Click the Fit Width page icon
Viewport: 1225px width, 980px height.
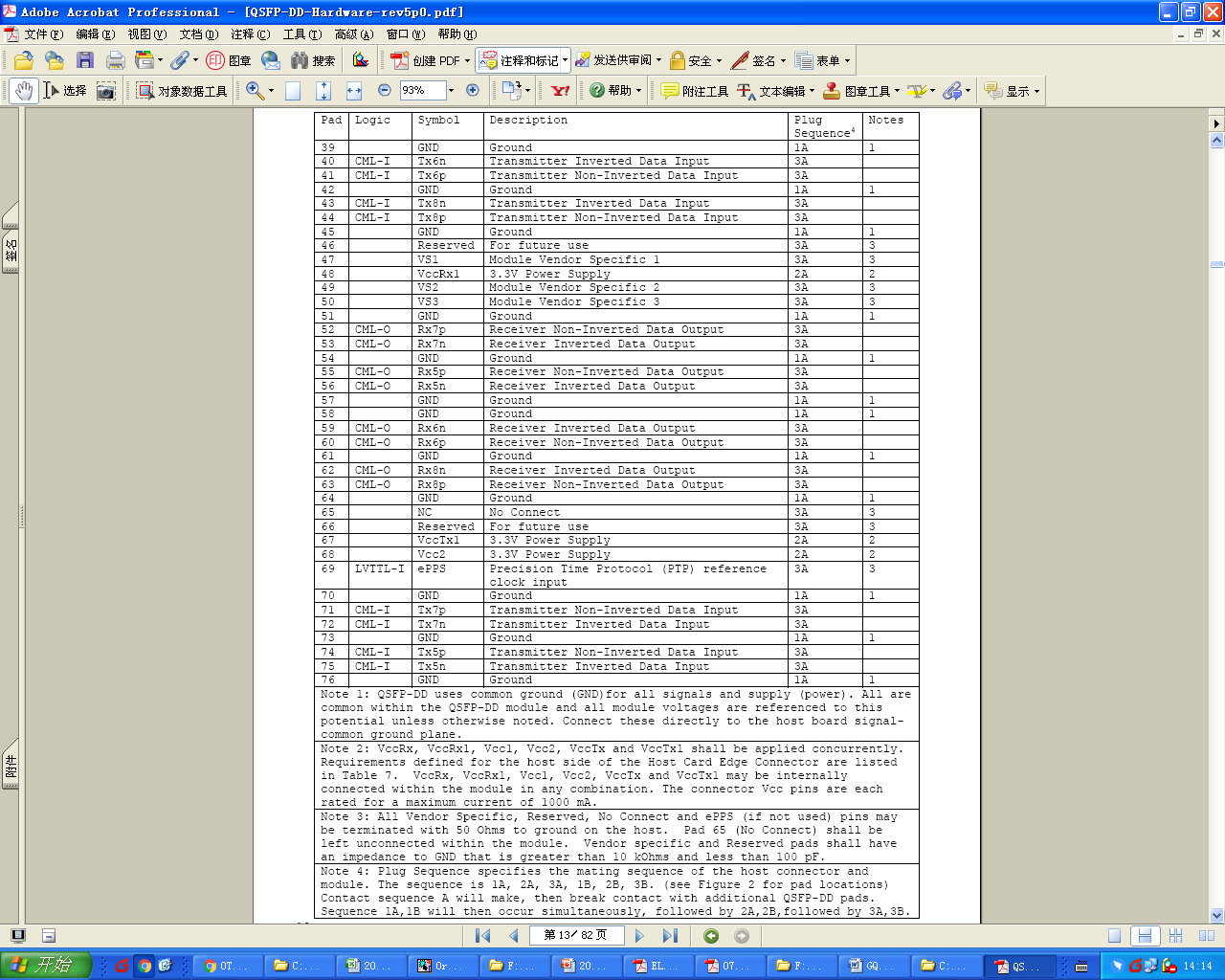[354, 91]
